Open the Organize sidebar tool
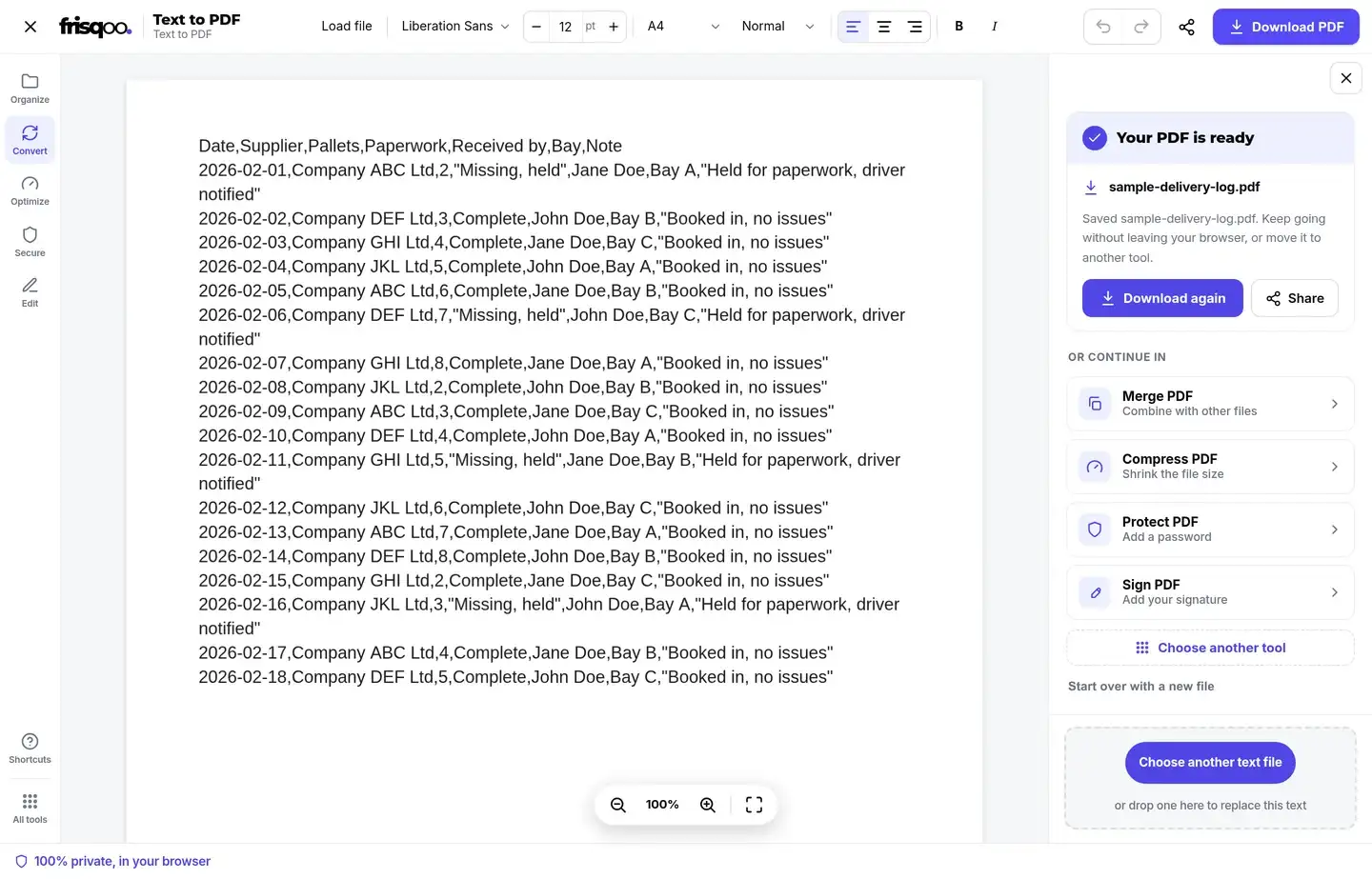Screen dimensions: 1372x879 point(30,89)
